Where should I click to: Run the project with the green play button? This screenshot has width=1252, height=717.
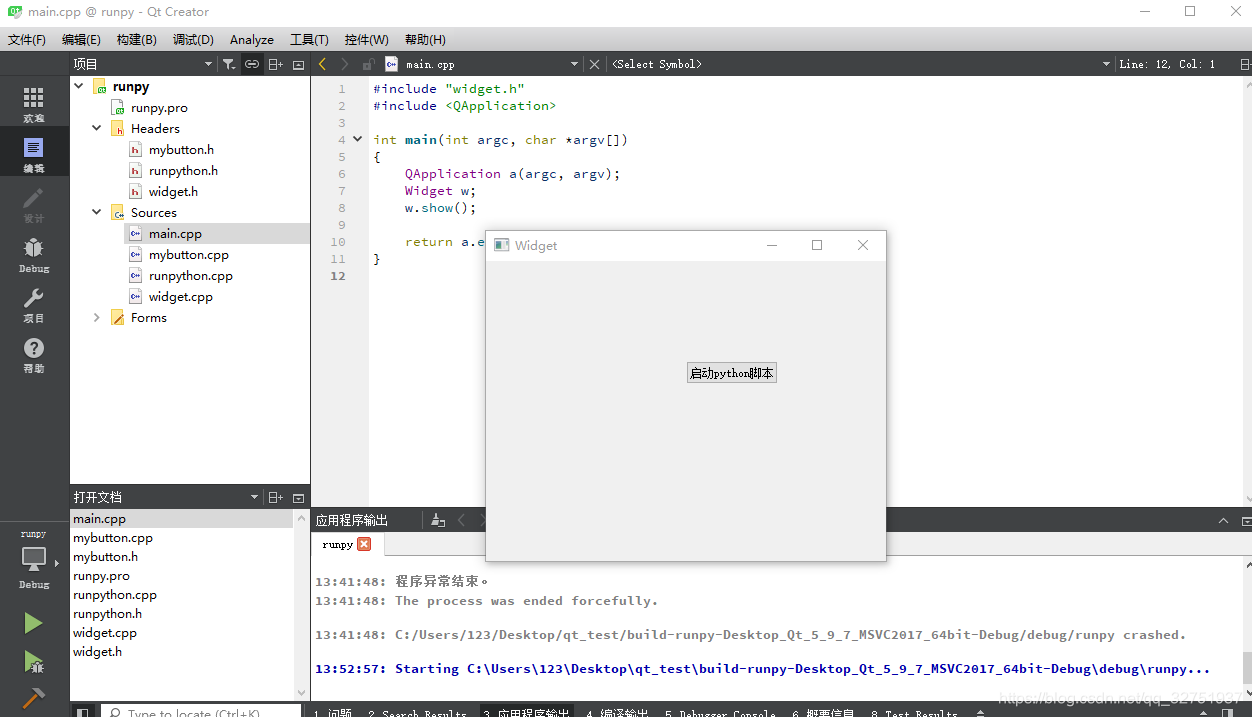click(33, 622)
